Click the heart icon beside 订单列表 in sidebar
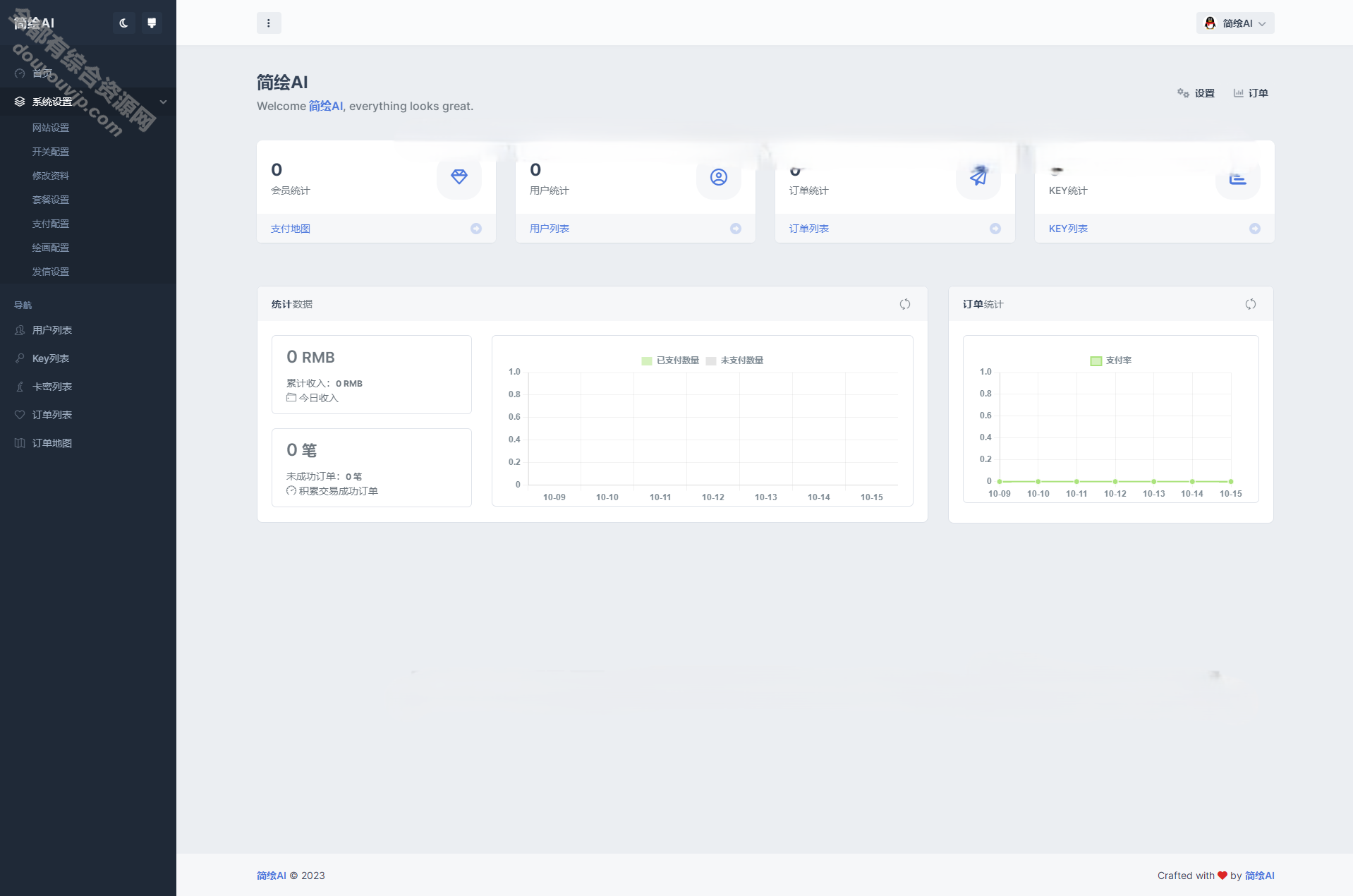This screenshot has height=896, width=1353. point(20,415)
